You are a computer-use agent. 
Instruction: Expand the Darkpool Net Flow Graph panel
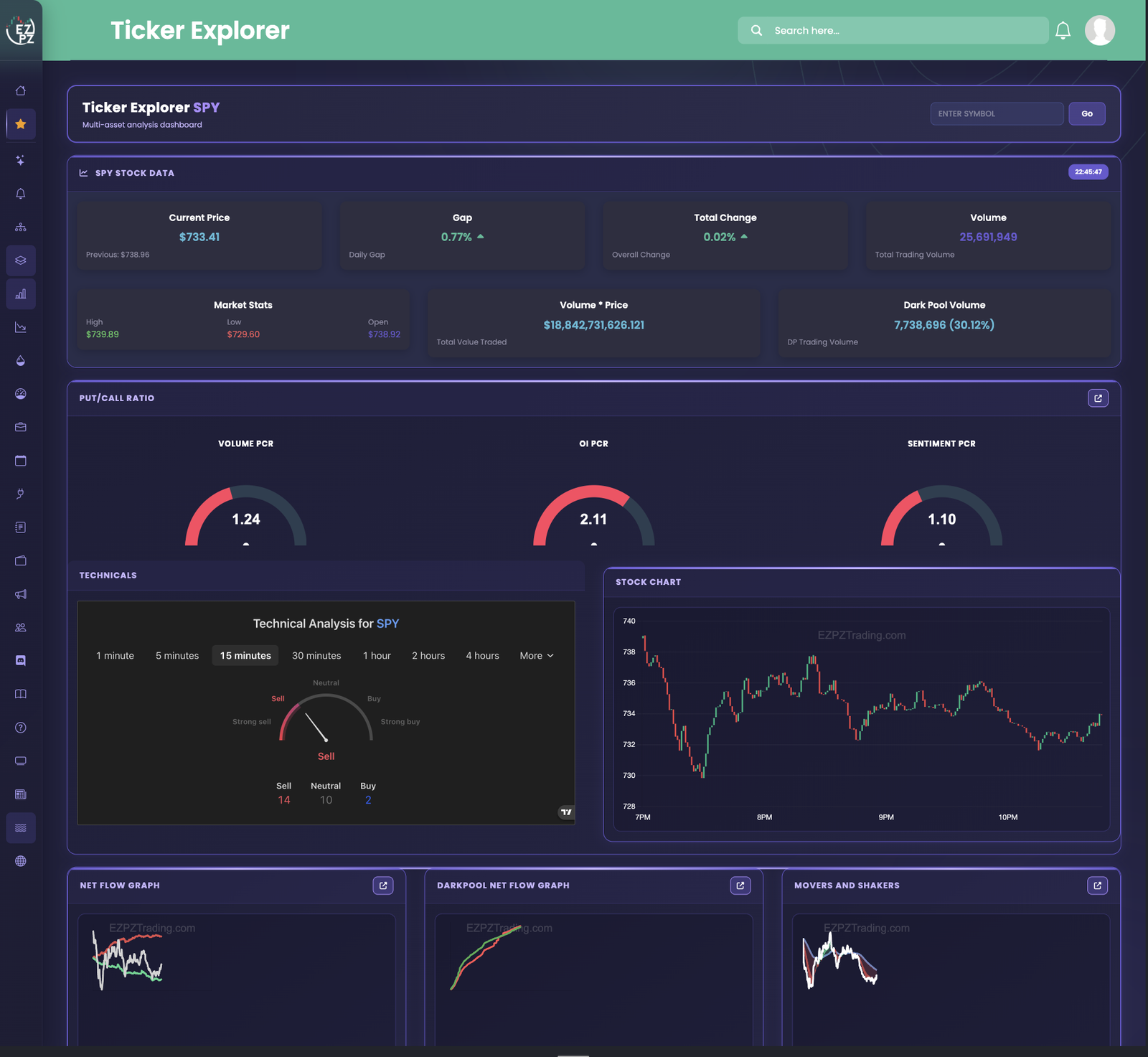point(740,885)
